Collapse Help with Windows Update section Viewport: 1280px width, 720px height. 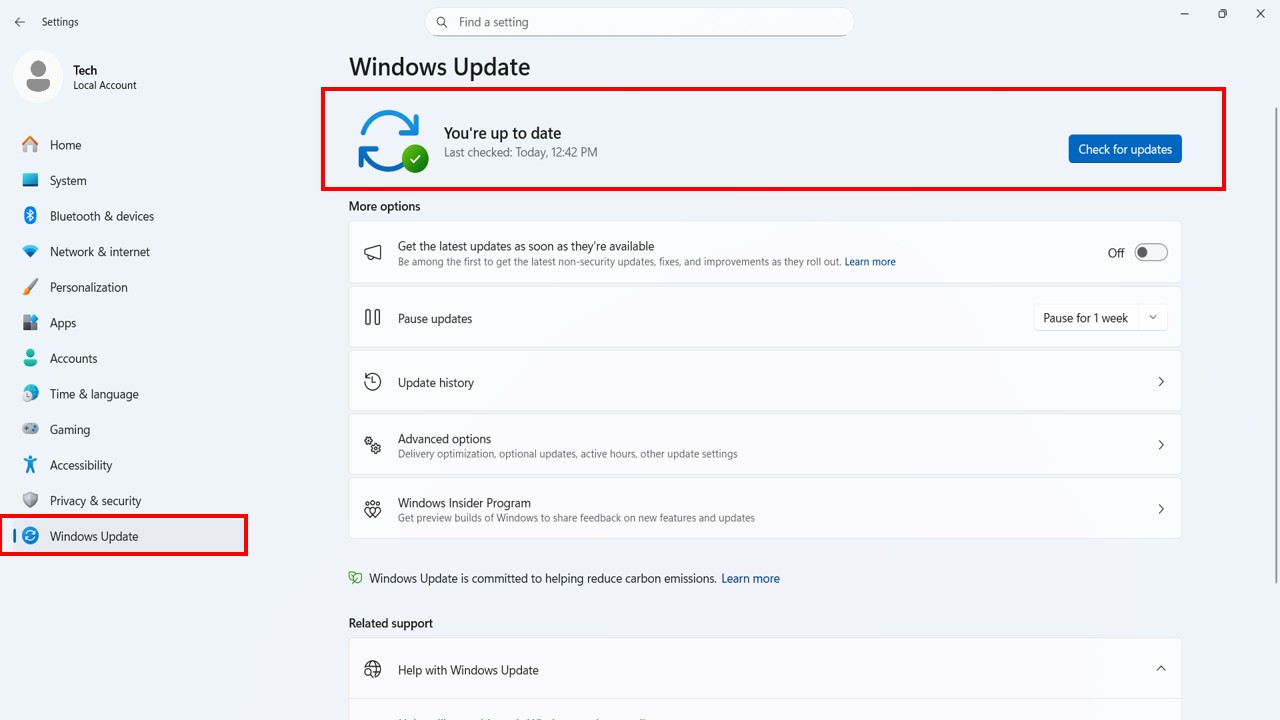point(1160,669)
